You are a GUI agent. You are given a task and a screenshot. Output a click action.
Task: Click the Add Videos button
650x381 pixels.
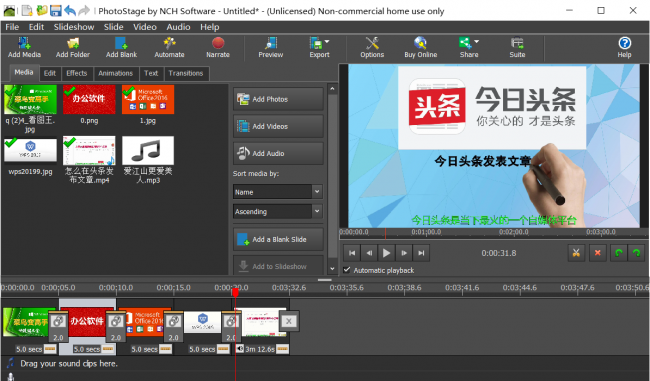(278, 126)
